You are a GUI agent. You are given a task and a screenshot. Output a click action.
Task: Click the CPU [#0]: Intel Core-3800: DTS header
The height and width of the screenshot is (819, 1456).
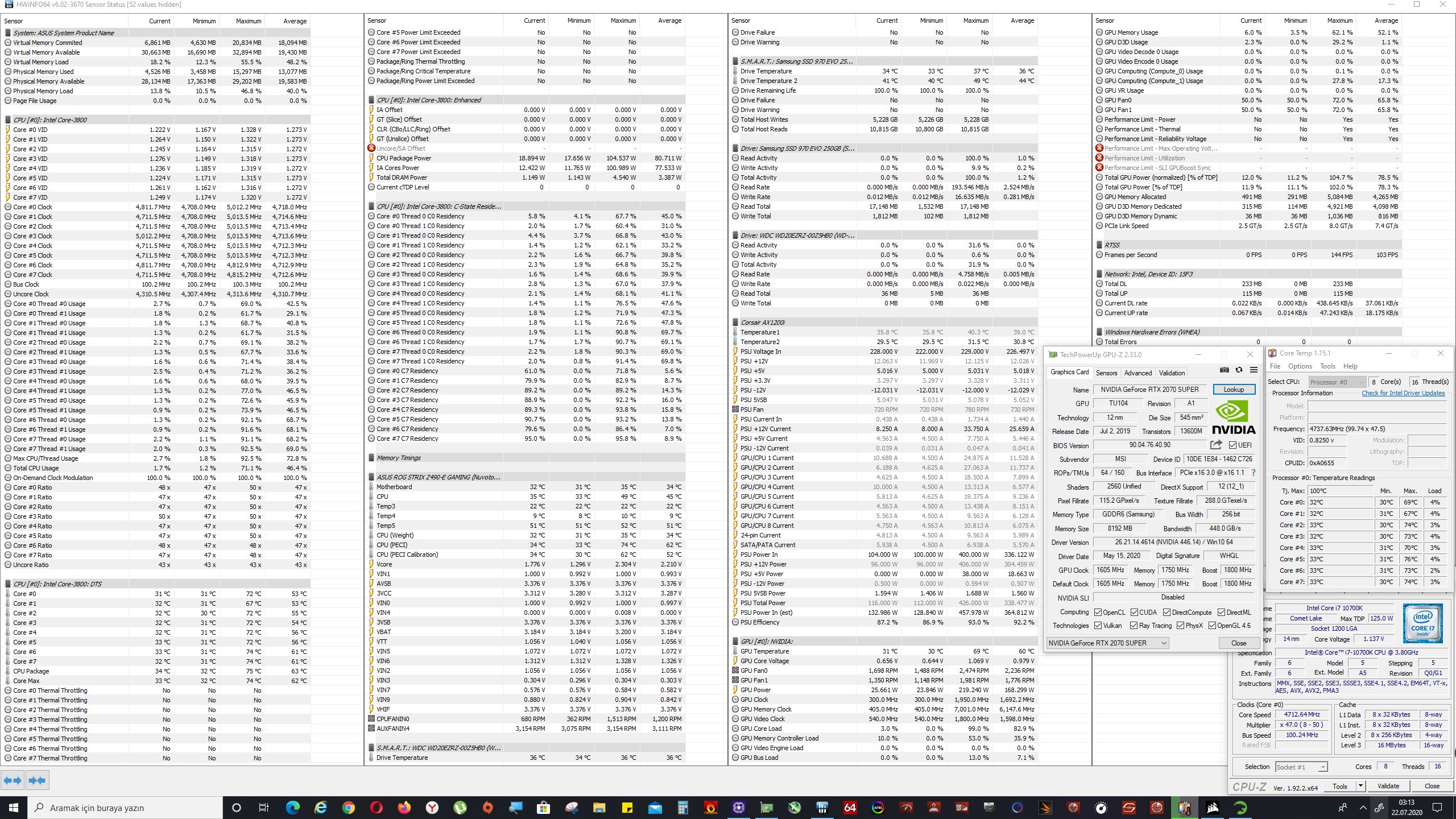coord(57,584)
